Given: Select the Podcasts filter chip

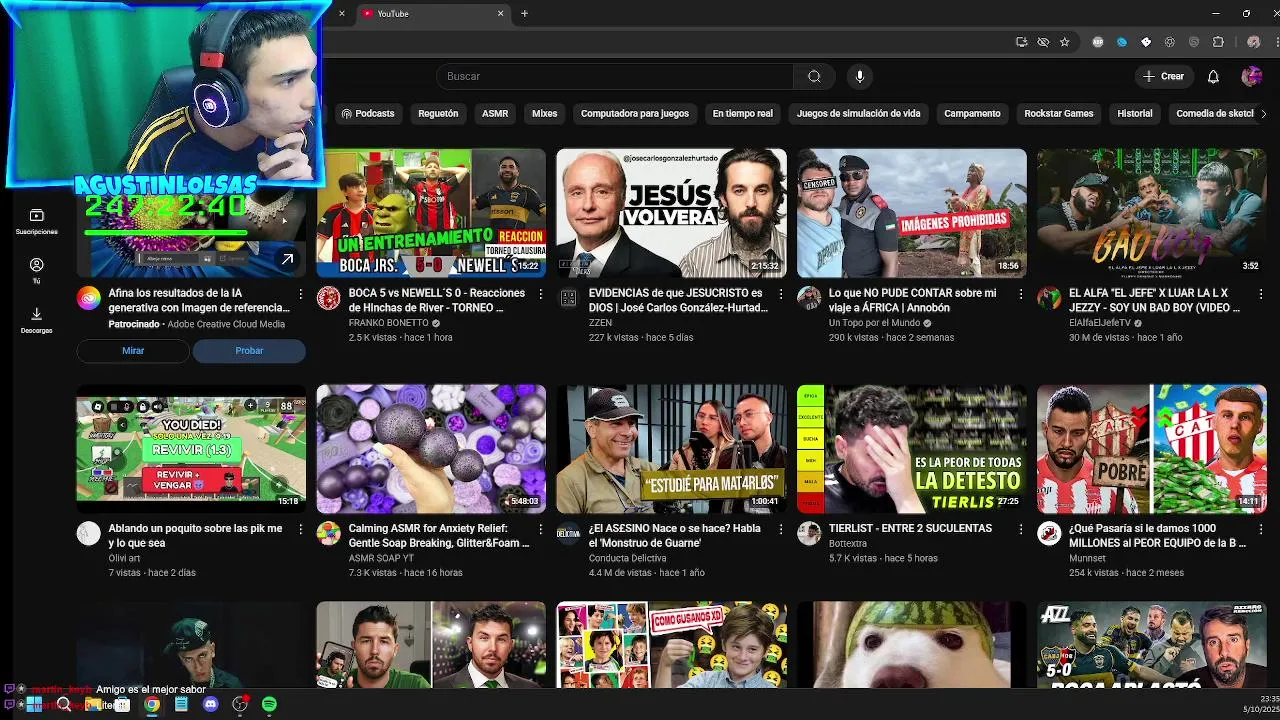Looking at the screenshot, I should [368, 114].
